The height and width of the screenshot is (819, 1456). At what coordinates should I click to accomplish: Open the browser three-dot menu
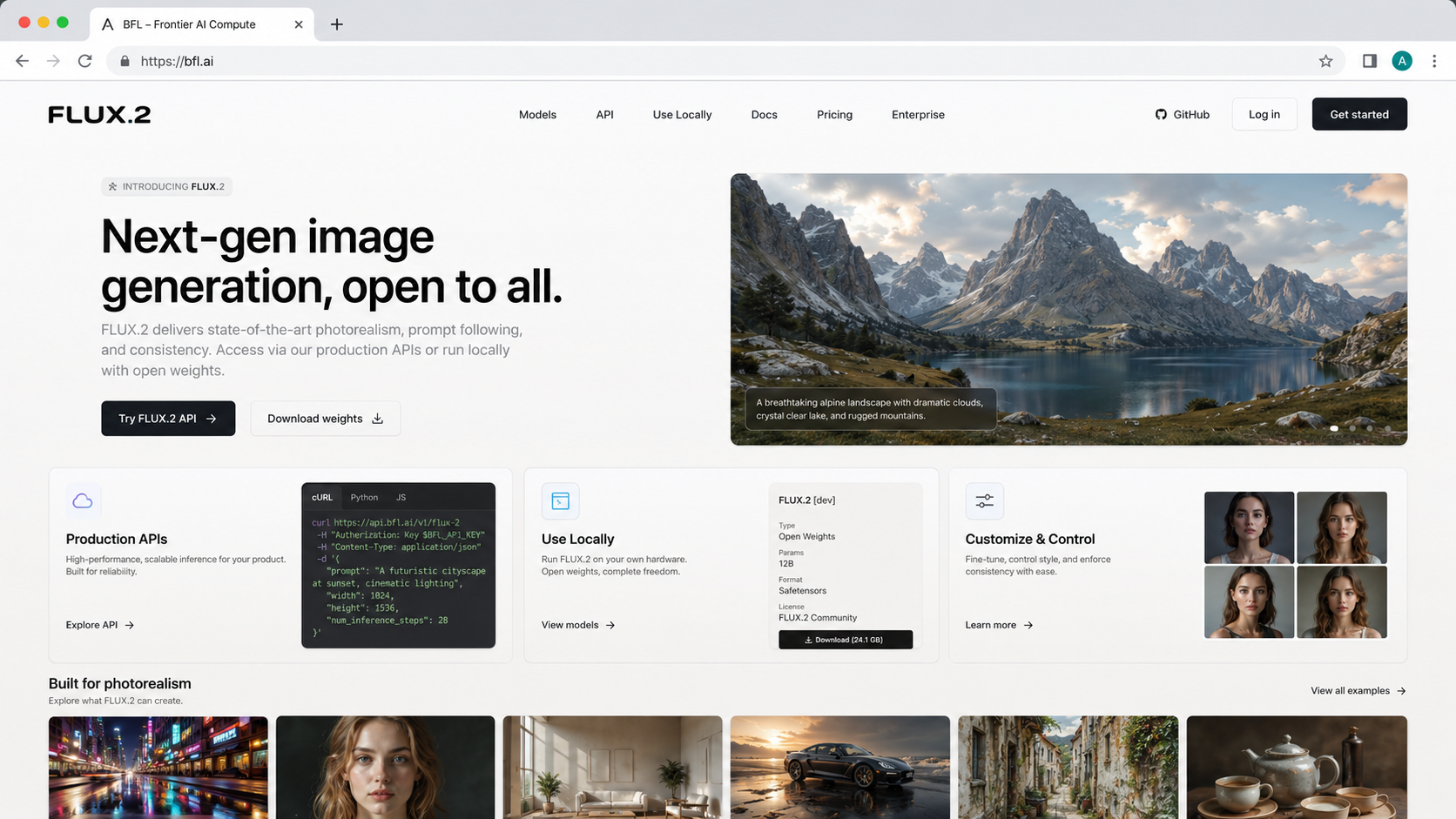point(1434,61)
